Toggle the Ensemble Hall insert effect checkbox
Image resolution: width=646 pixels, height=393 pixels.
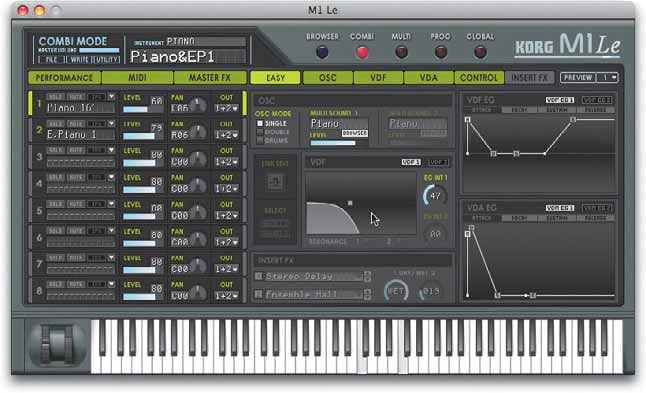click(259, 294)
